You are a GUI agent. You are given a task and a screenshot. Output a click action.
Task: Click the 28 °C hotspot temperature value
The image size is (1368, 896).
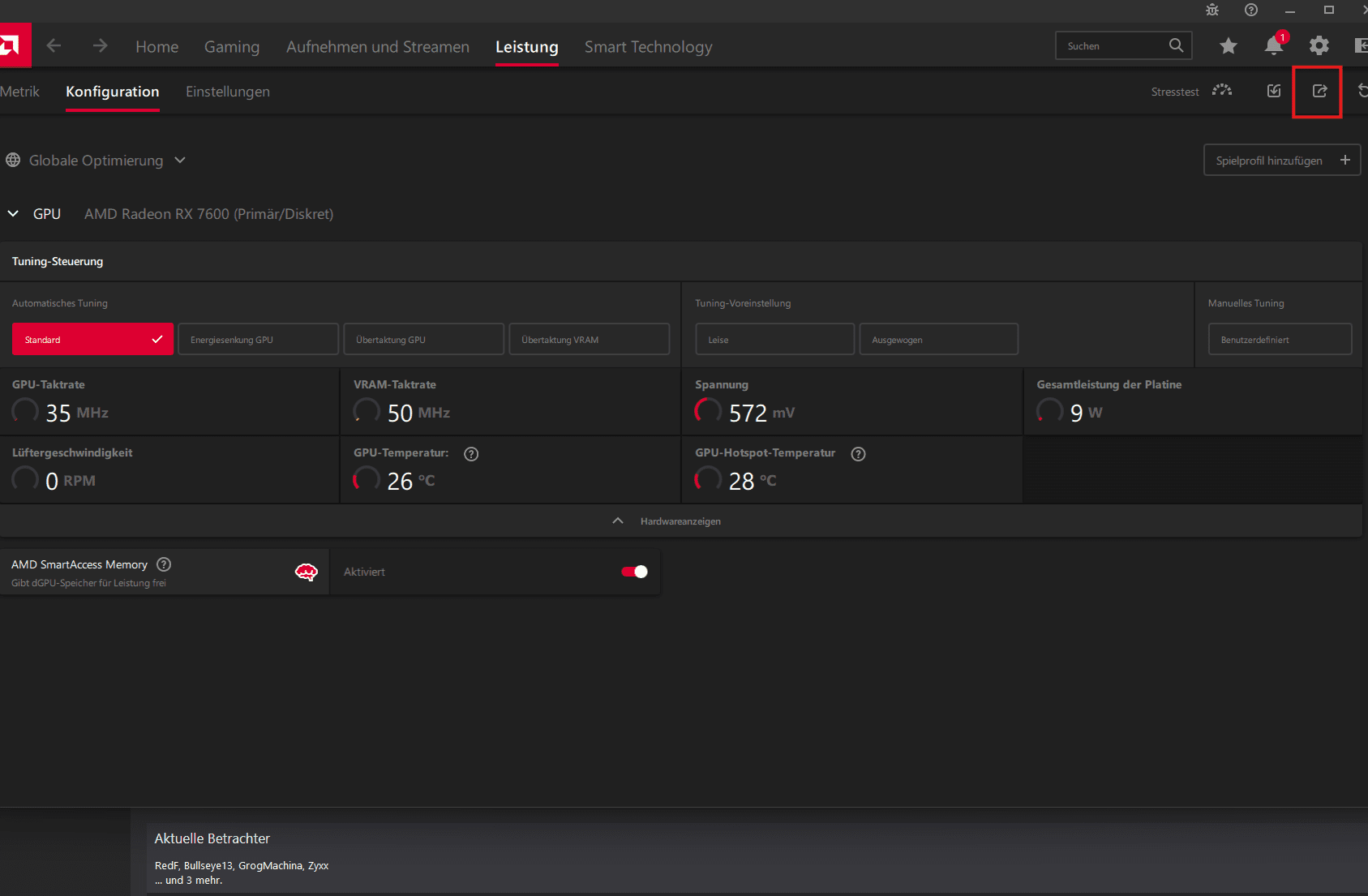[753, 481]
